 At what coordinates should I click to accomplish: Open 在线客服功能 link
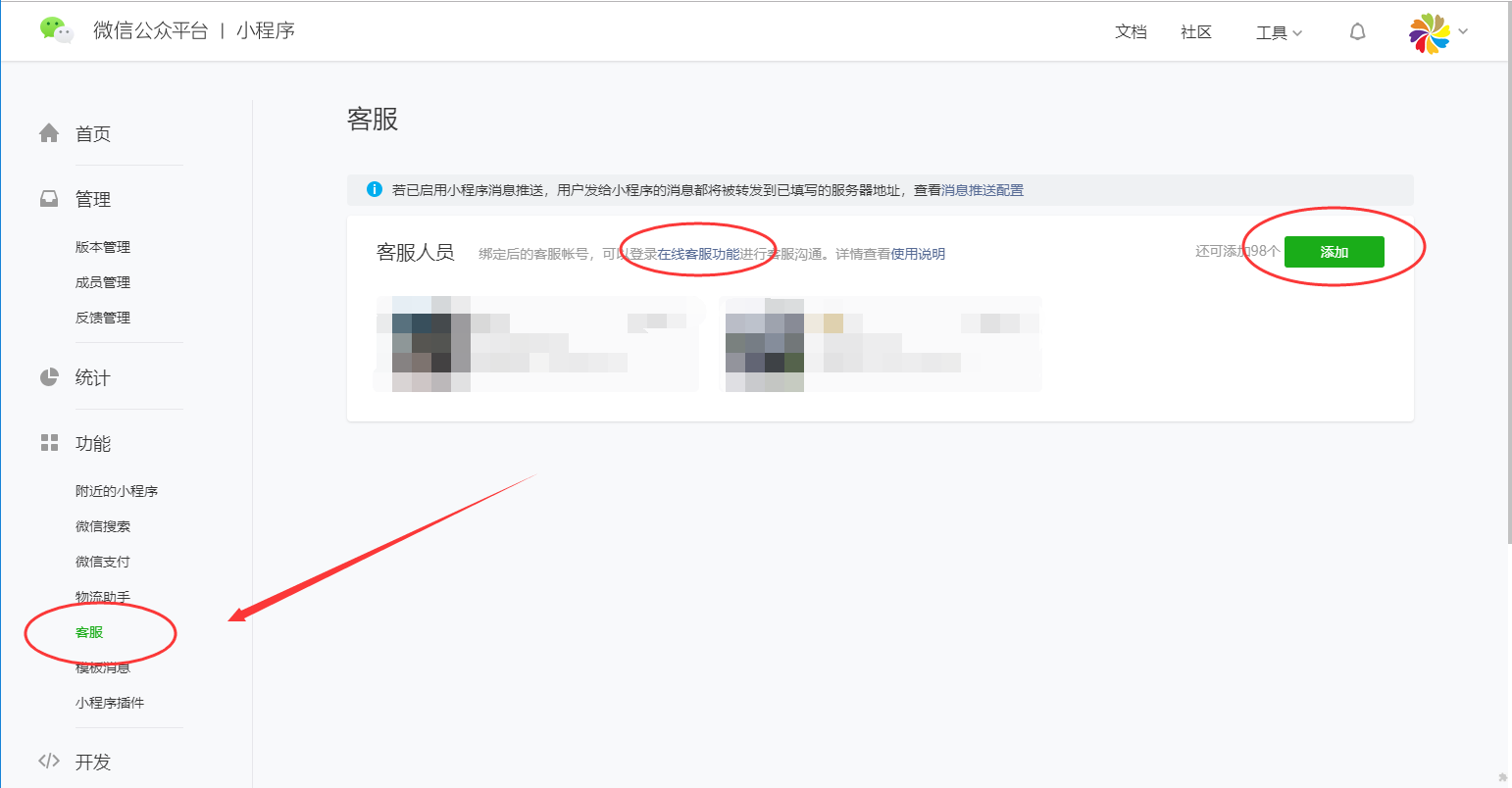(699, 254)
